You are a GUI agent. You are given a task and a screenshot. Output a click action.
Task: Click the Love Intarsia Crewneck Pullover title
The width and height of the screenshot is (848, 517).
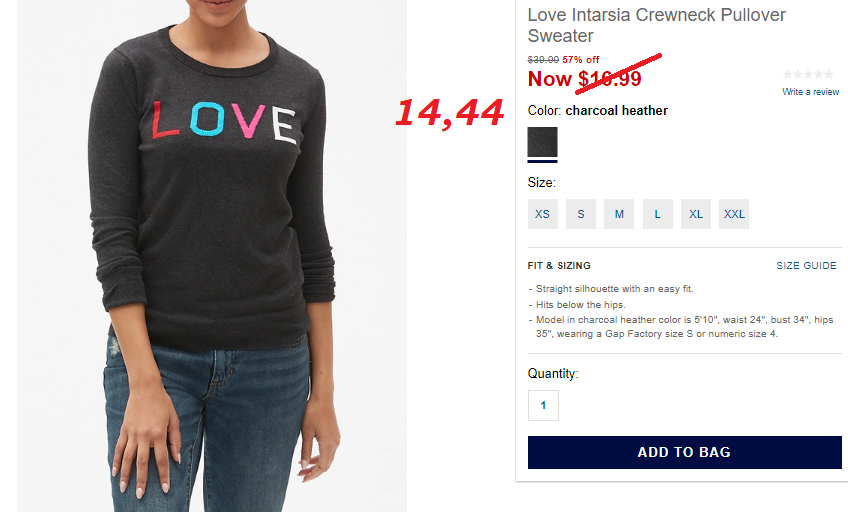click(x=657, y=25)
